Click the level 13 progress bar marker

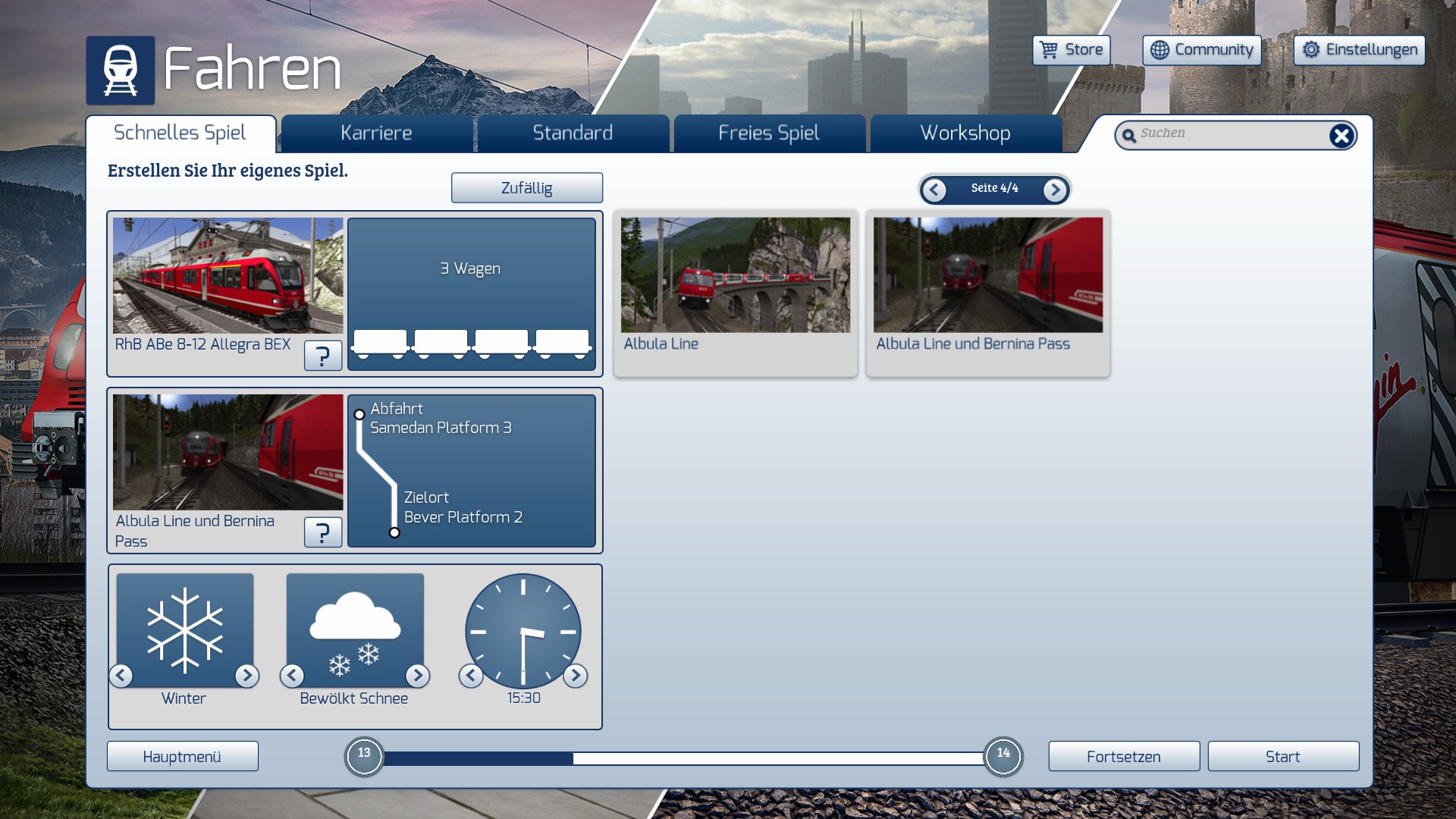pos(364,756)
